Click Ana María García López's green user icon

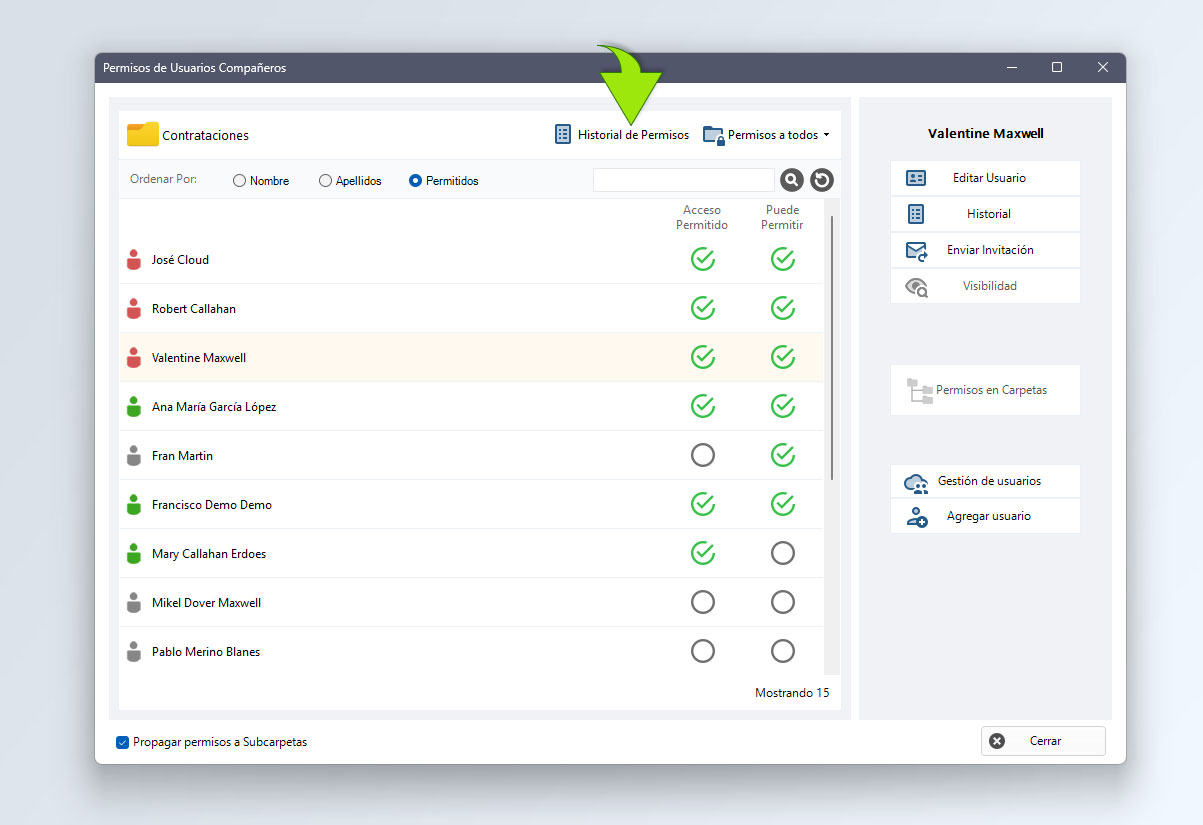[134, 407]
